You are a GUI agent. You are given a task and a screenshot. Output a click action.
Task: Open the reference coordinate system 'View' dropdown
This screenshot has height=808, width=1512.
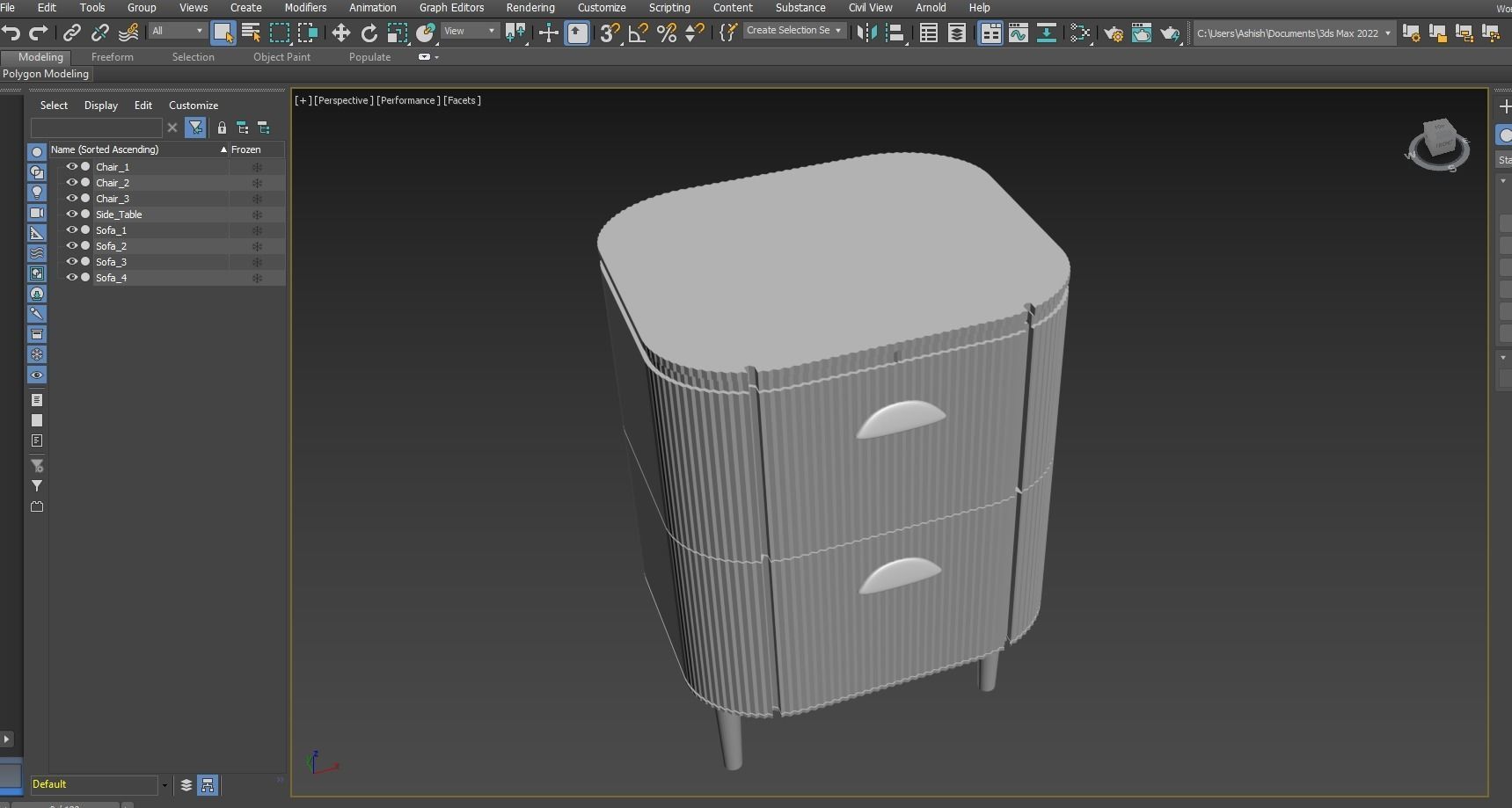[469, 31]
